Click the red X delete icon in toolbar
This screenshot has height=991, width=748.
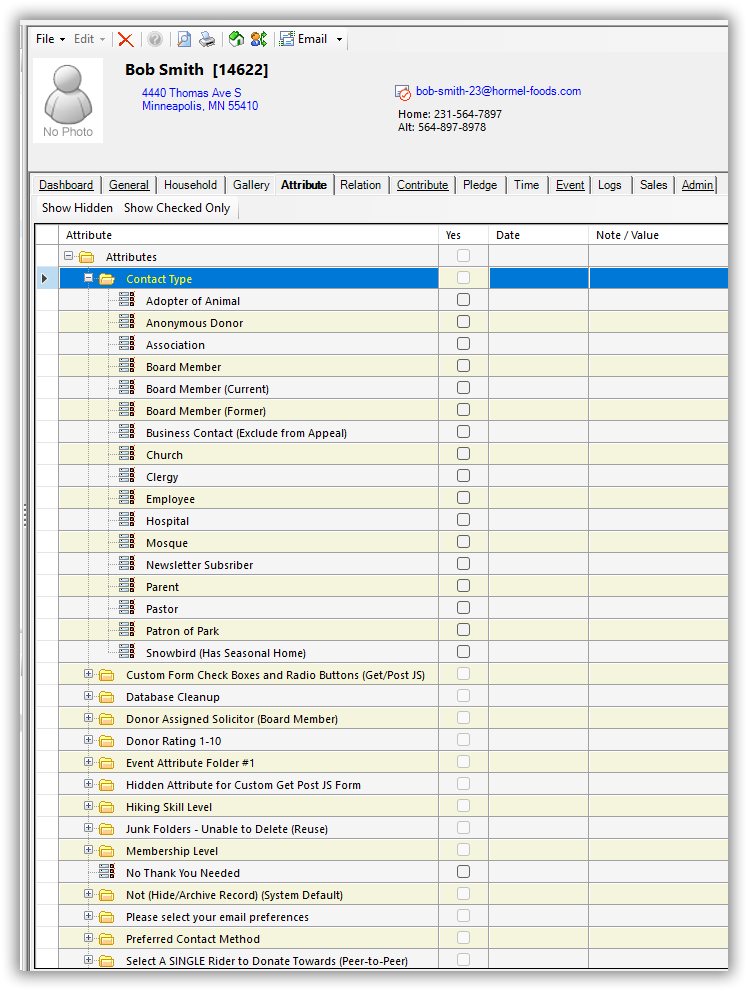(x=126, y=39)
